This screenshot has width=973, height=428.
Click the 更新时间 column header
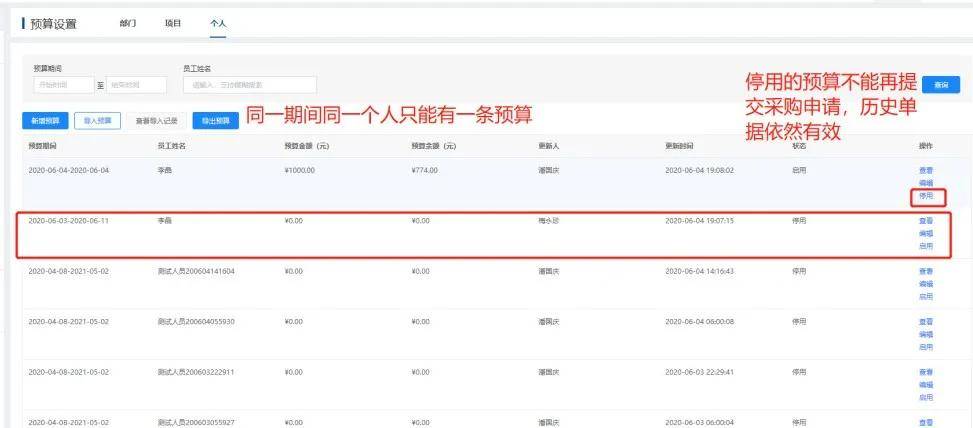tap(679, 146)
